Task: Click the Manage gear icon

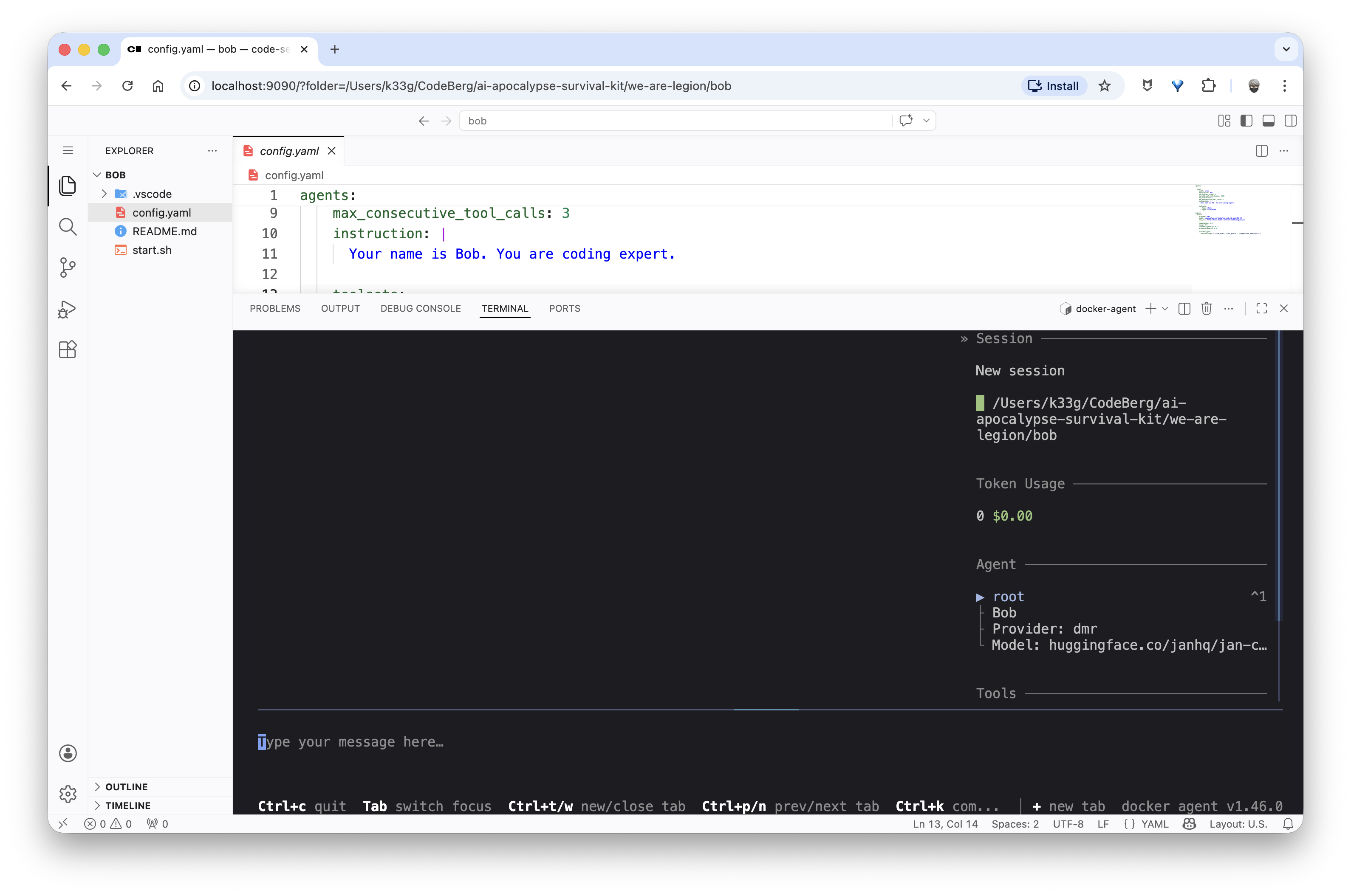Action: click(x=68, y=794)
